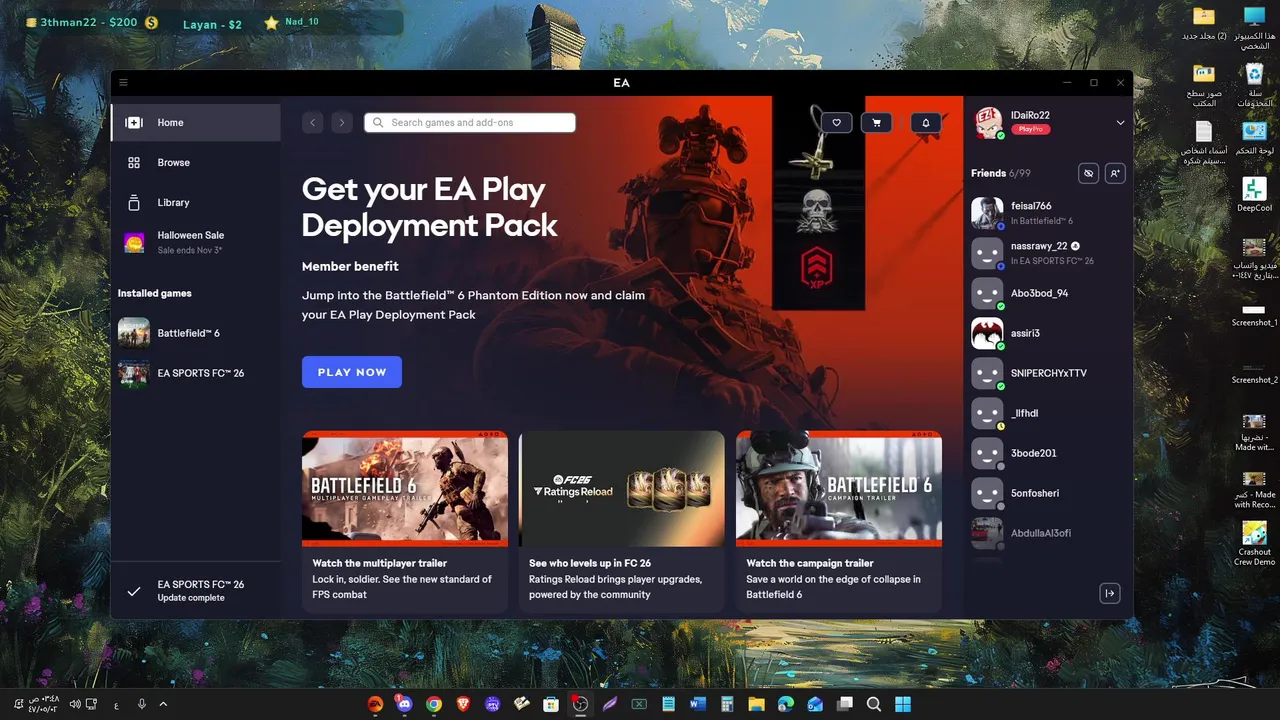Select the Crashout Crew Demo desktop icon

coord(1254,544)
